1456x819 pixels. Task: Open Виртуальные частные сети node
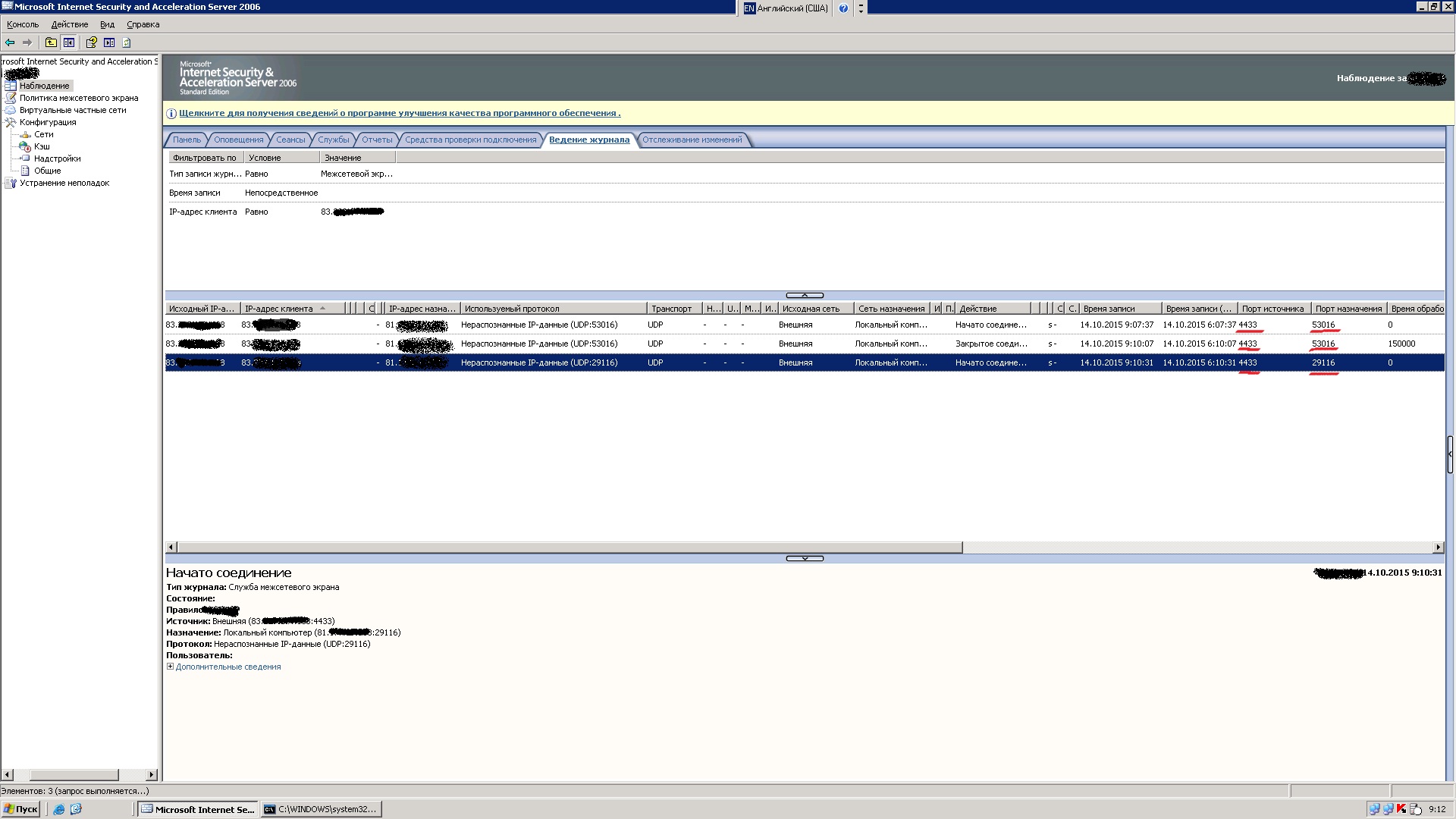(73, 110)
